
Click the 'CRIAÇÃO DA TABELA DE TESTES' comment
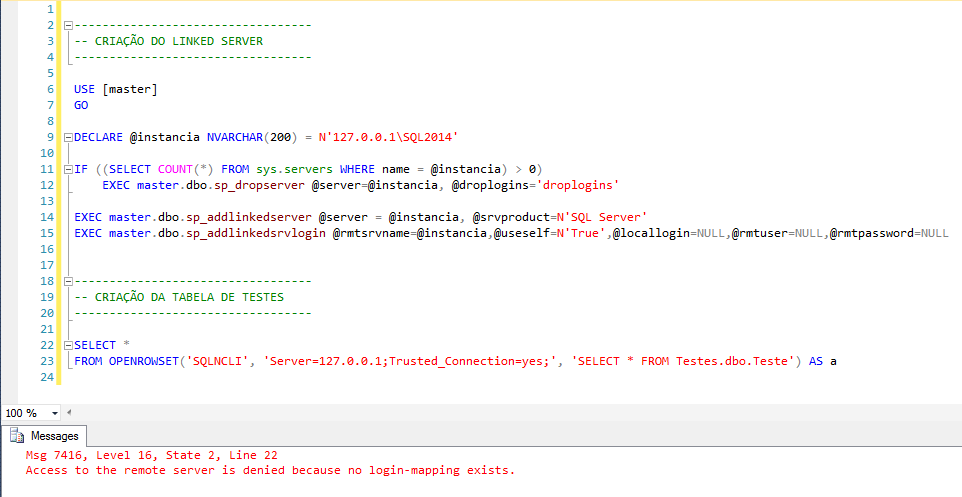[x=179, y=298]
